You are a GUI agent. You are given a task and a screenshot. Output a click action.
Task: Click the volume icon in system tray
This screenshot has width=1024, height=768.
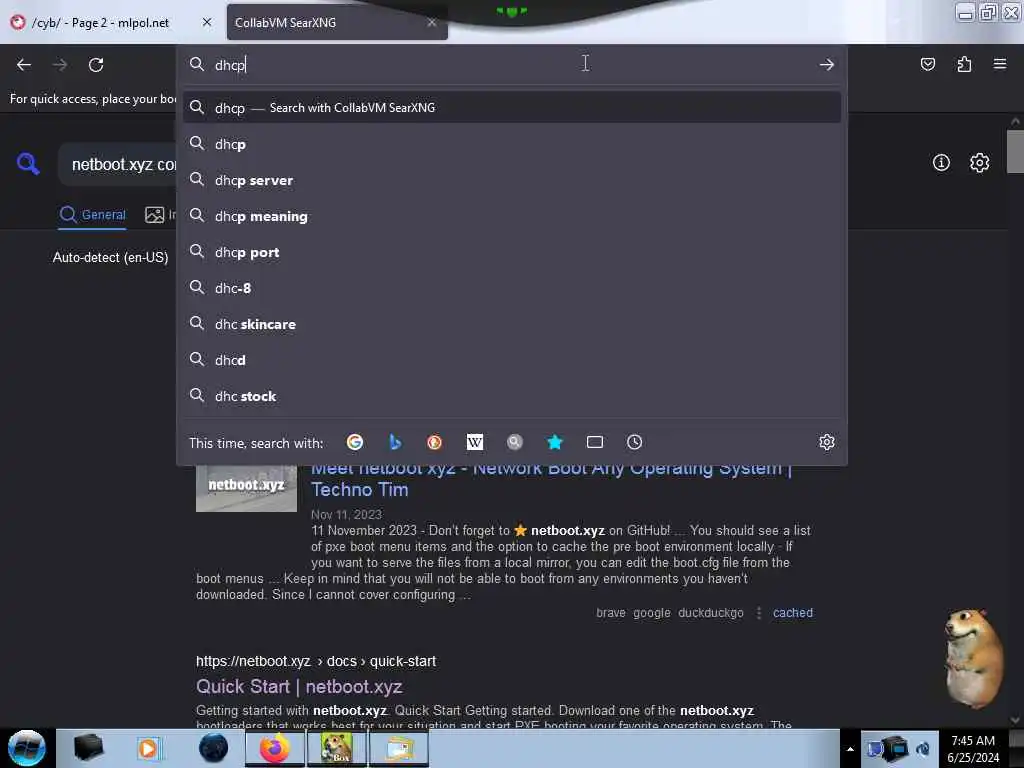923,749
